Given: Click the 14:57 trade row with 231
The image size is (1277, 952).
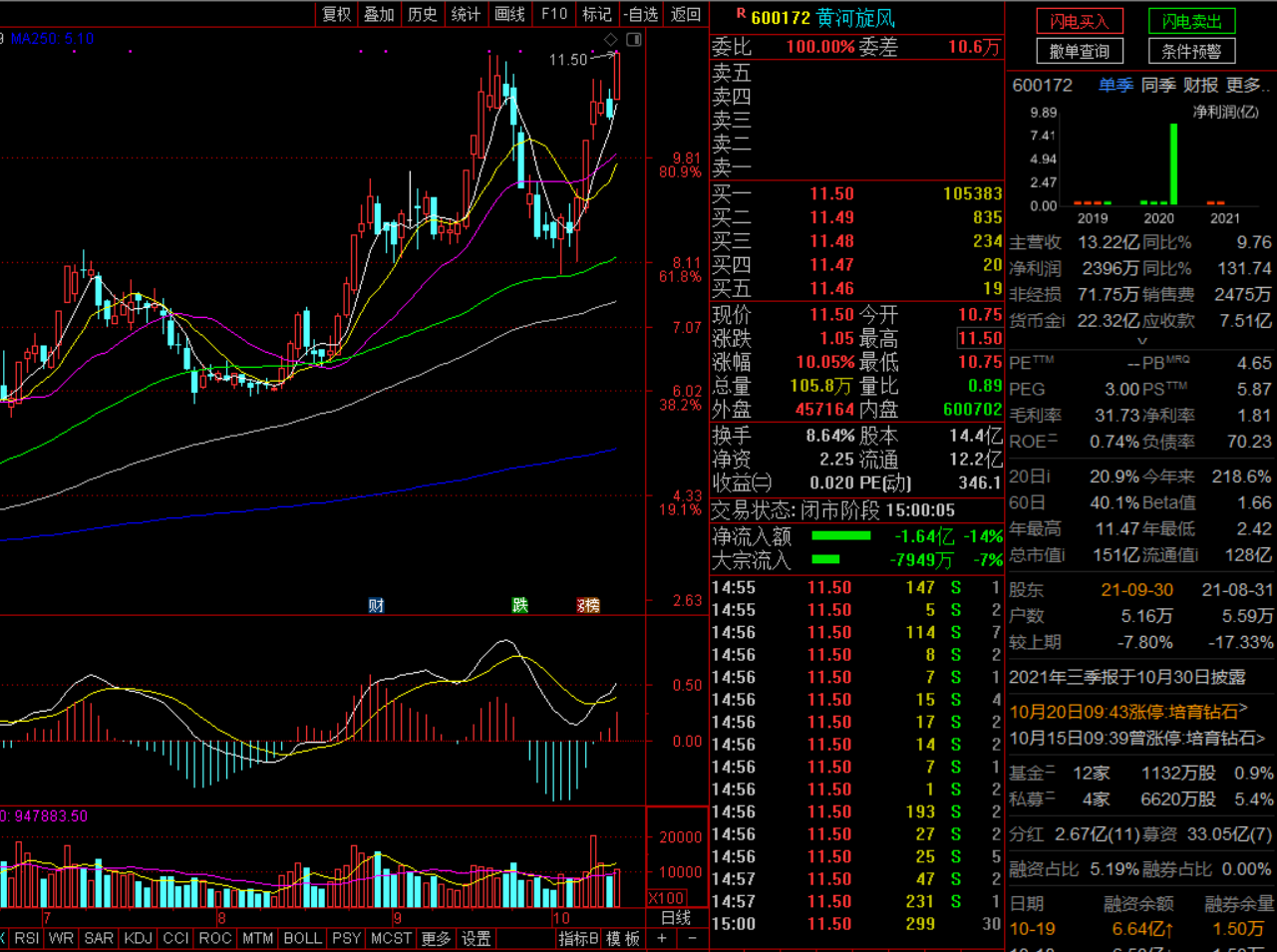Looking at the screenshot, I should coord(856,901).
